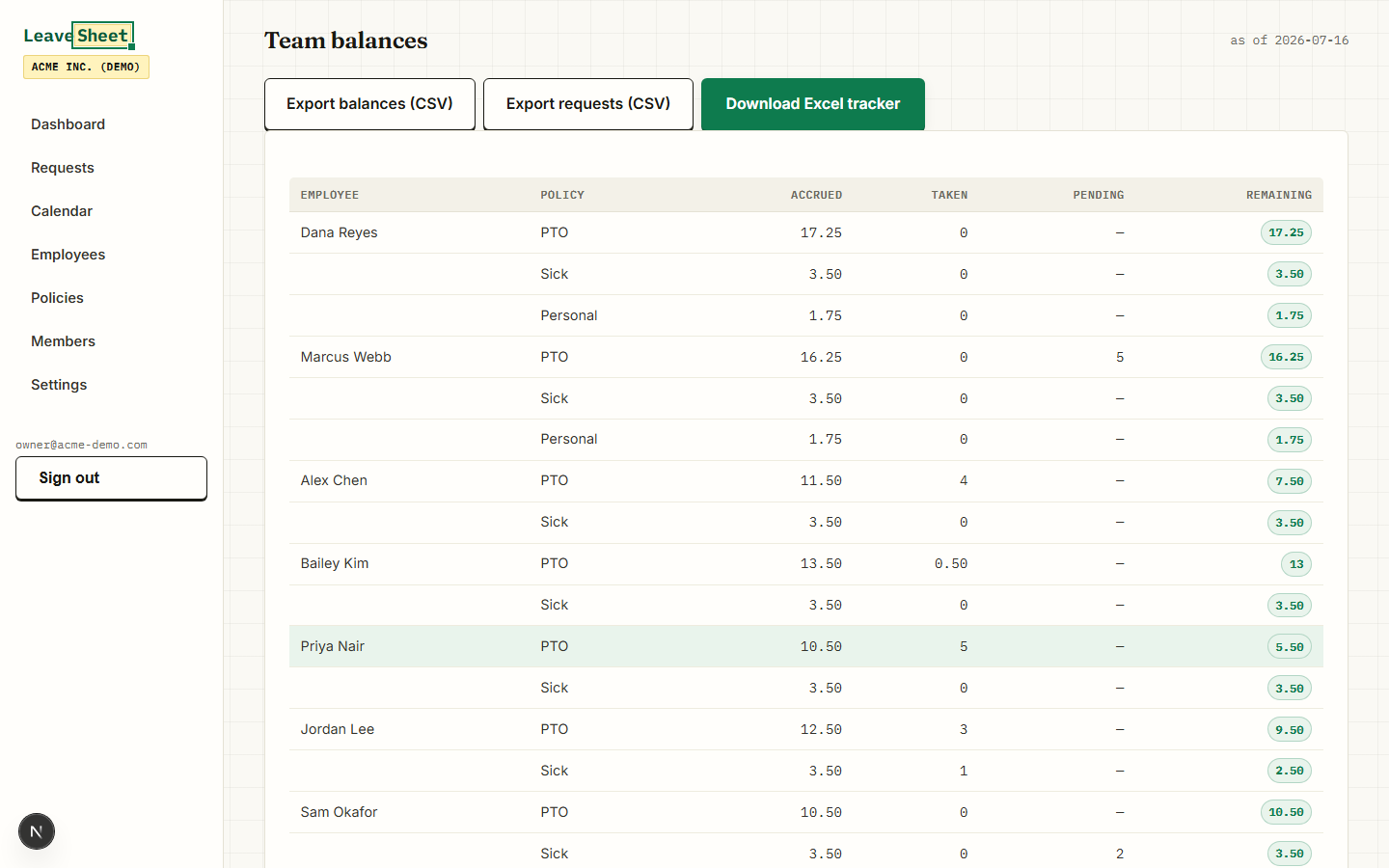Click Jordan Lee's 2.50 Sick remaining badge
The width and height of the screenshot is (1389, 868).
click(x=1290, y=771)
